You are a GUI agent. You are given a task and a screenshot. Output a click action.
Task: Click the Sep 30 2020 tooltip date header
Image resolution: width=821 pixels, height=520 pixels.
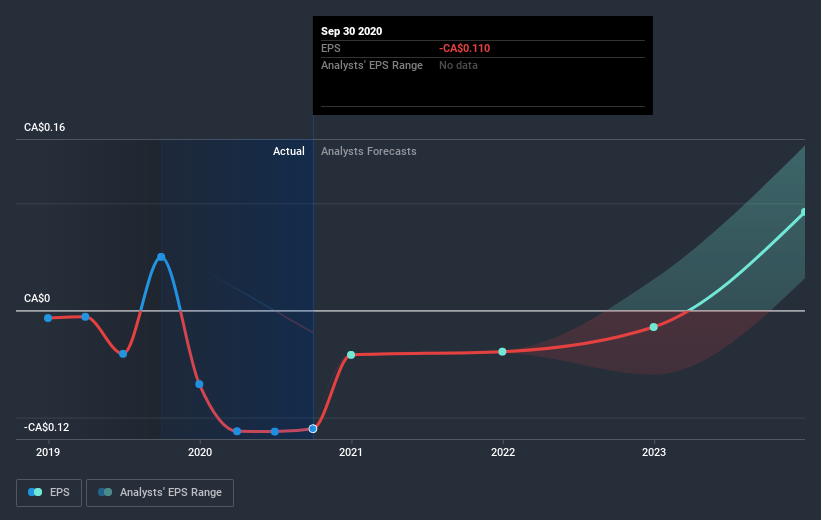351,31
